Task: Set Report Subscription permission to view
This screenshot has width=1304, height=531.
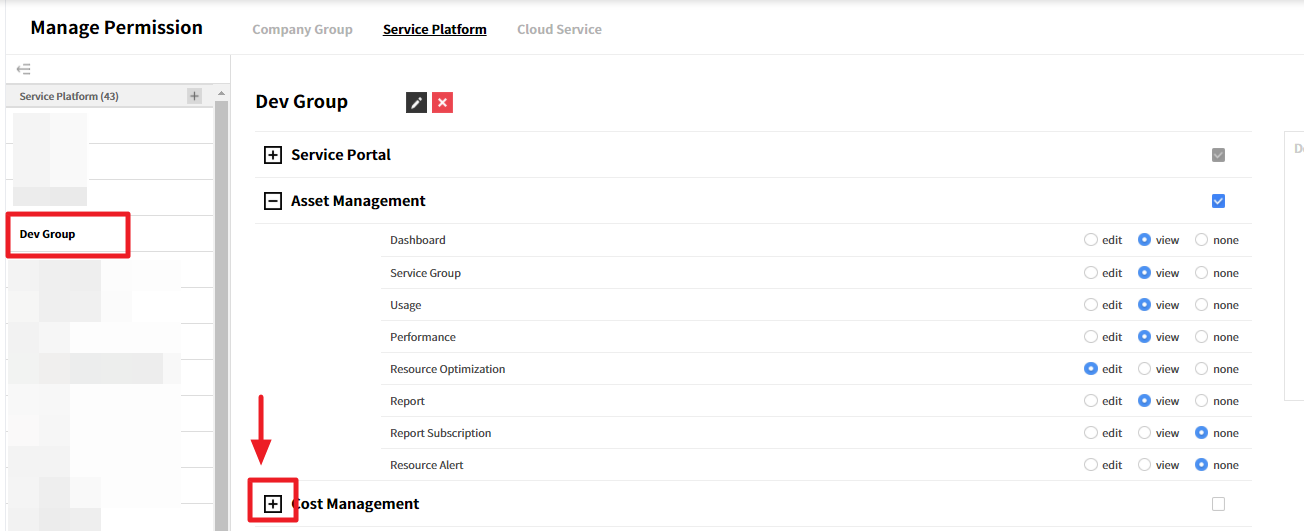Action: [1145, 433]
